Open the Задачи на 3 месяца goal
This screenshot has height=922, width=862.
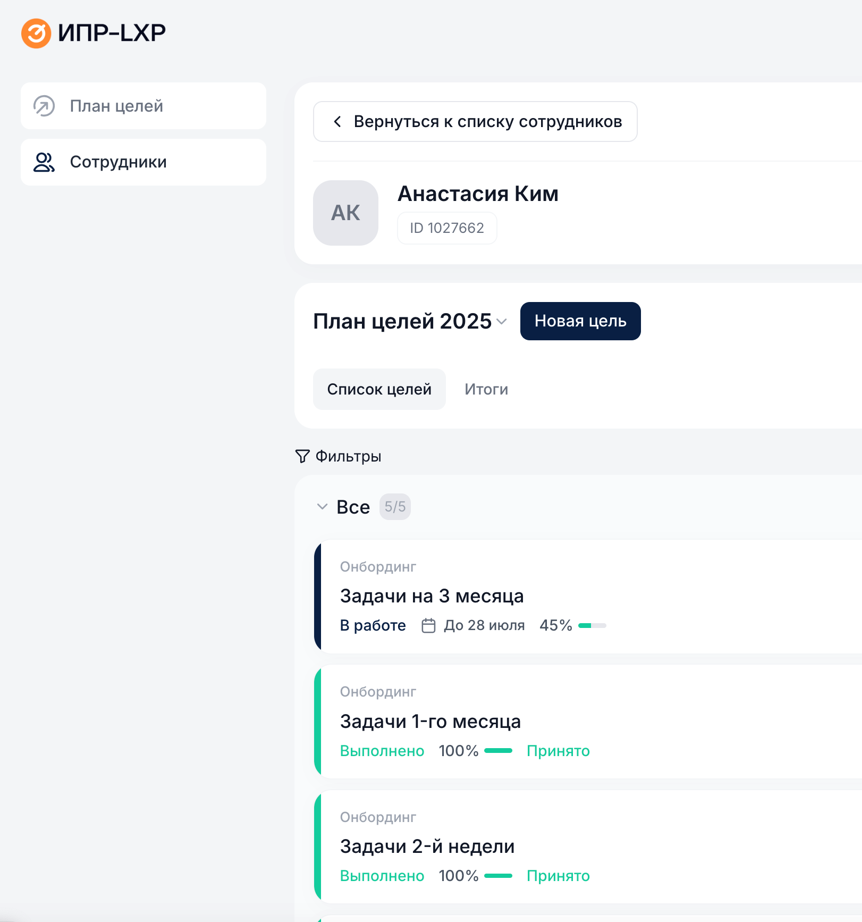pyautogui.click(x=432, y=596)
